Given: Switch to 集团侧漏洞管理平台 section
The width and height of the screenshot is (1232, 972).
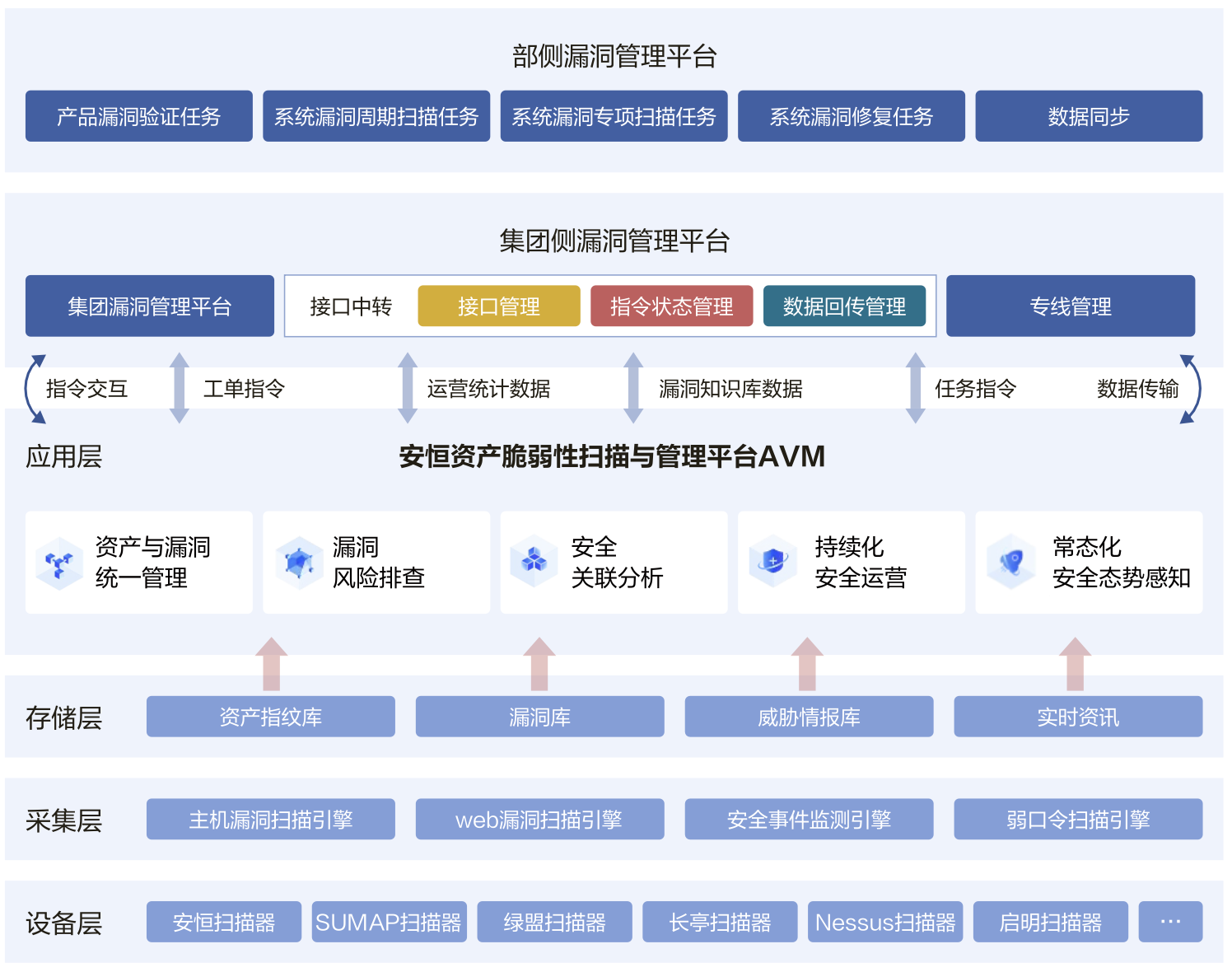Looking at the screenshot, I should point(614,242).
